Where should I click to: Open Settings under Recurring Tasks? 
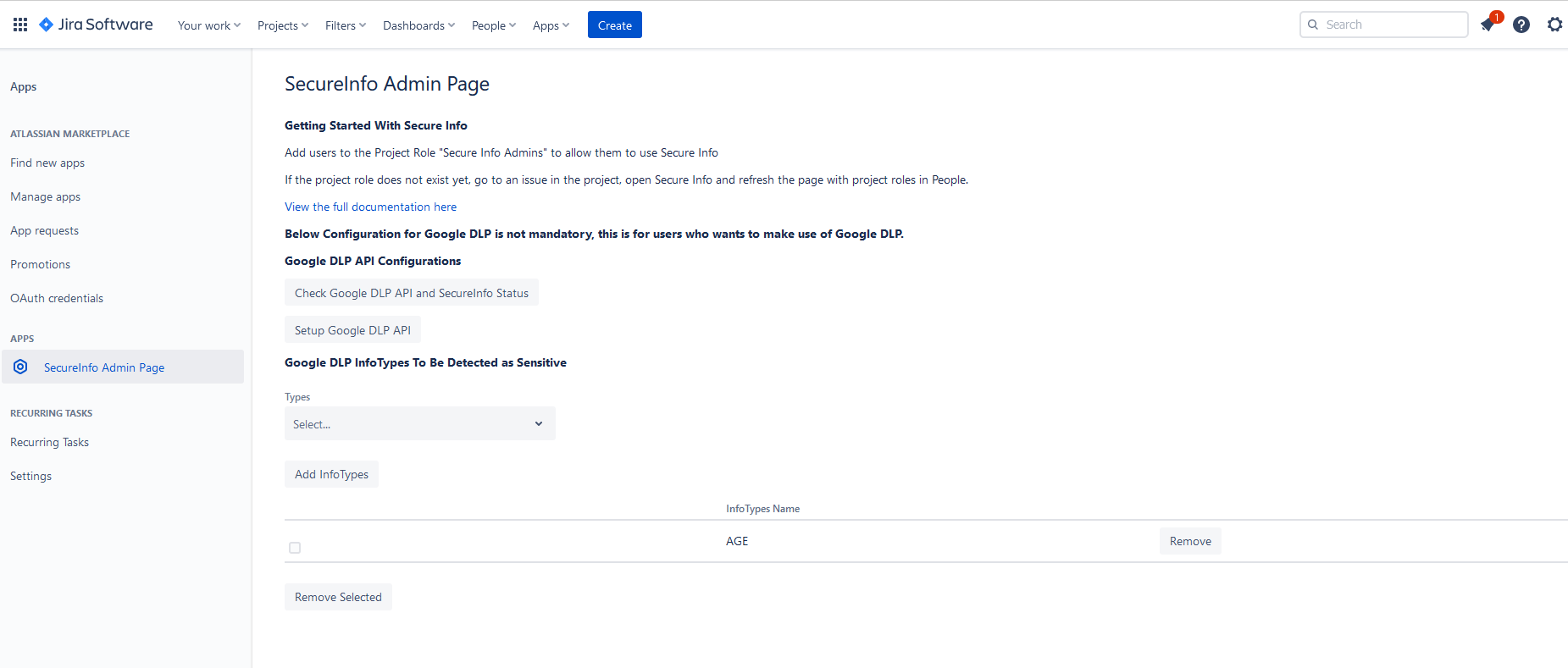pos(30,476)
